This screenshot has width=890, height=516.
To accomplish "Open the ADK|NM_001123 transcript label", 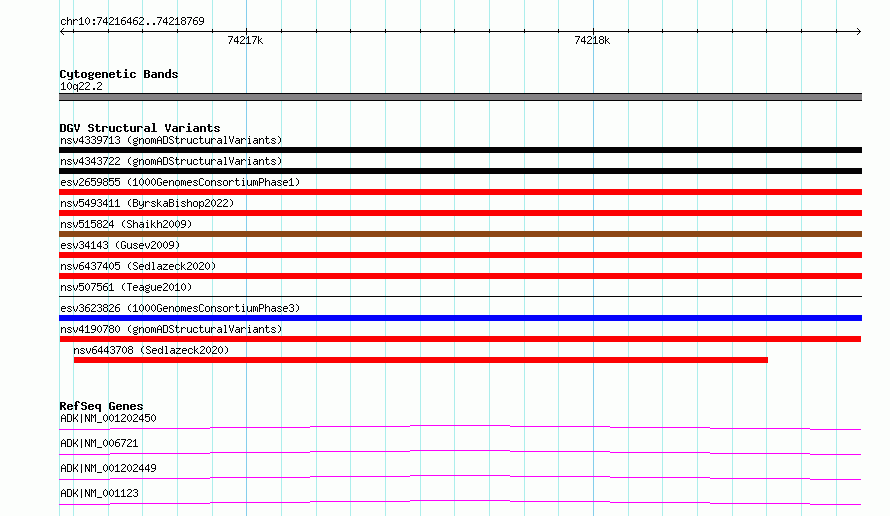I will 99,493.
